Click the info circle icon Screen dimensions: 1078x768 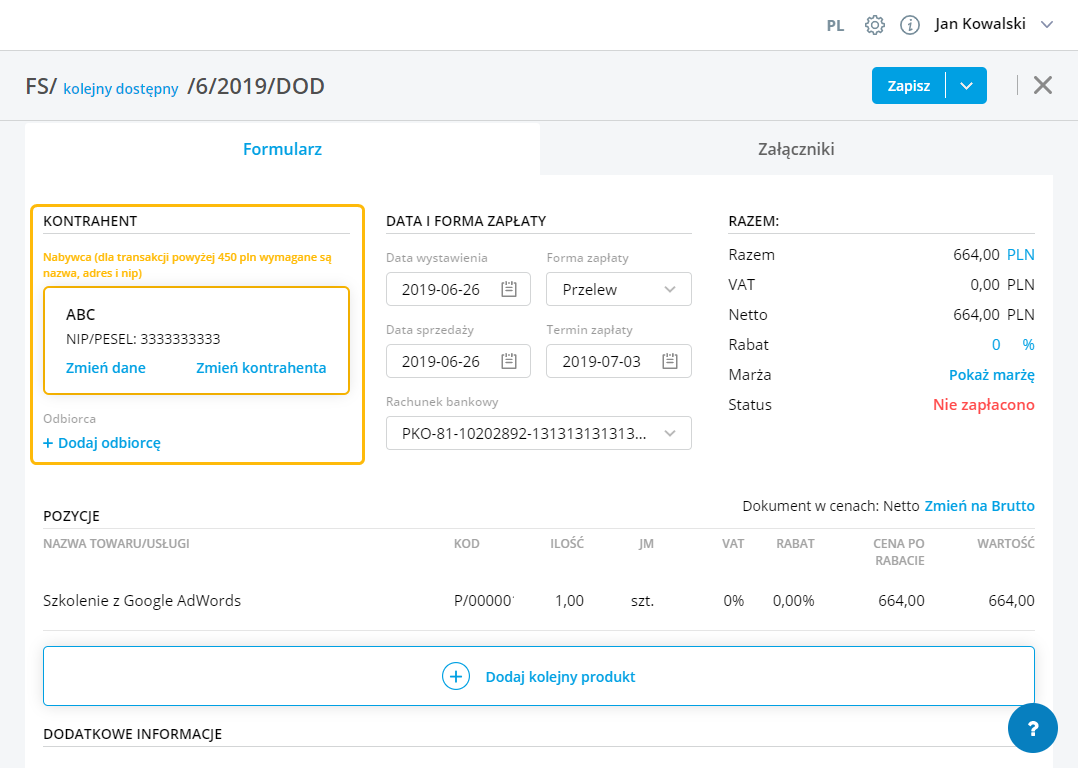click(910, 25)
